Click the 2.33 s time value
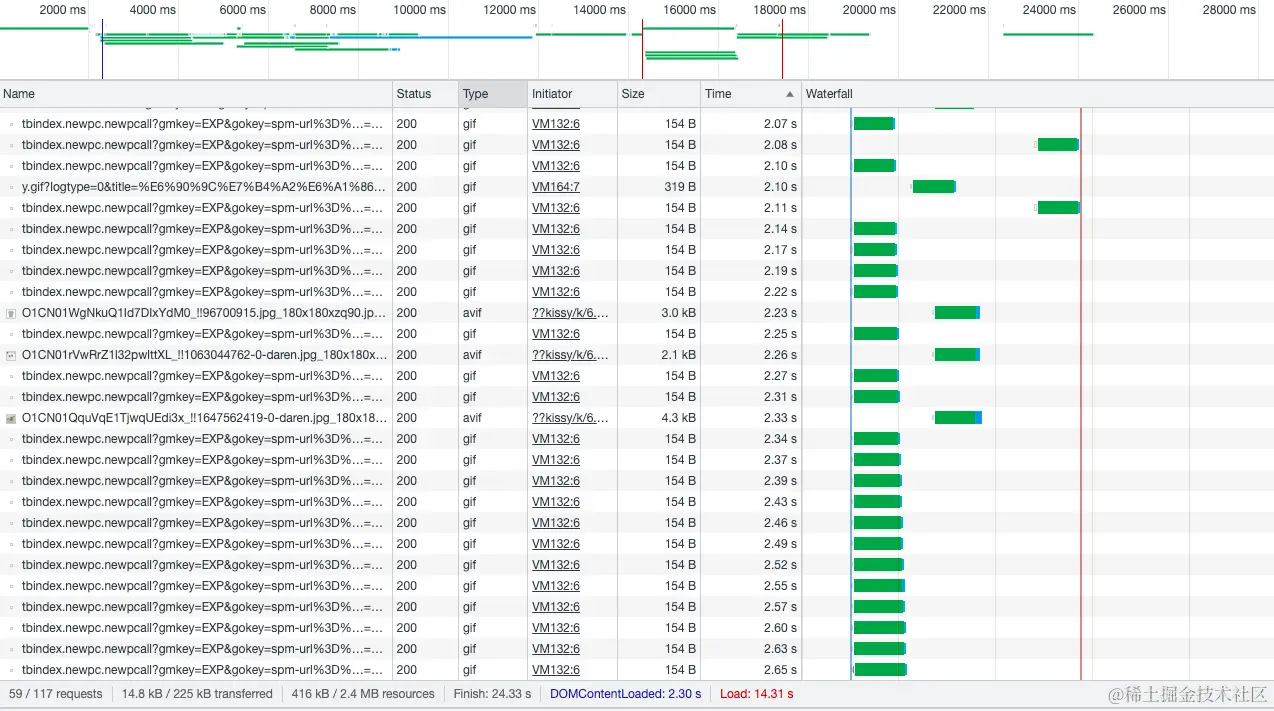Screen dimensions: 1274x711 coord(780,418)
